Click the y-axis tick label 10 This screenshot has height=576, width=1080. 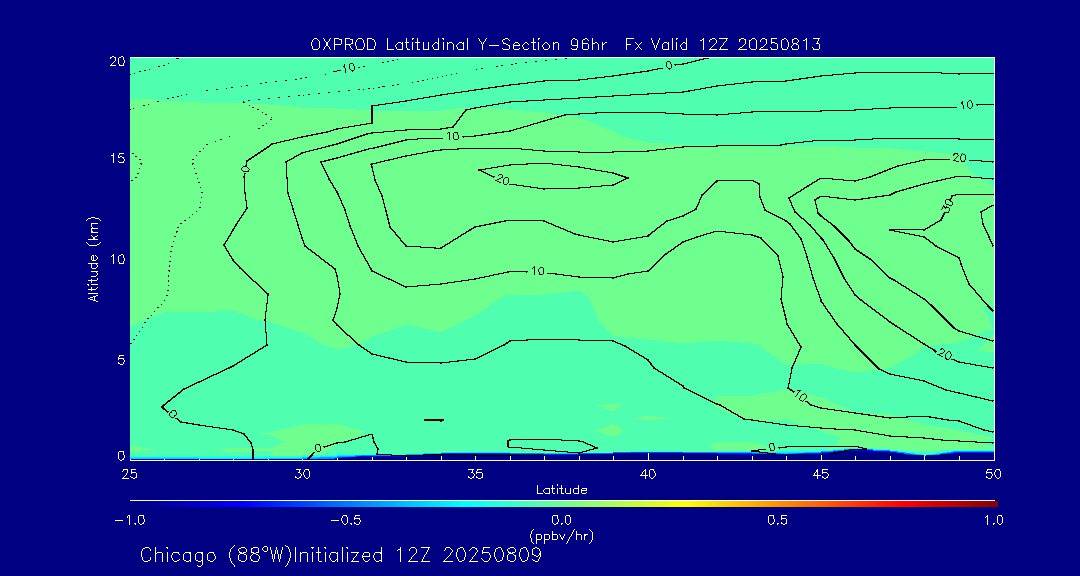click(x=116, y=259)
